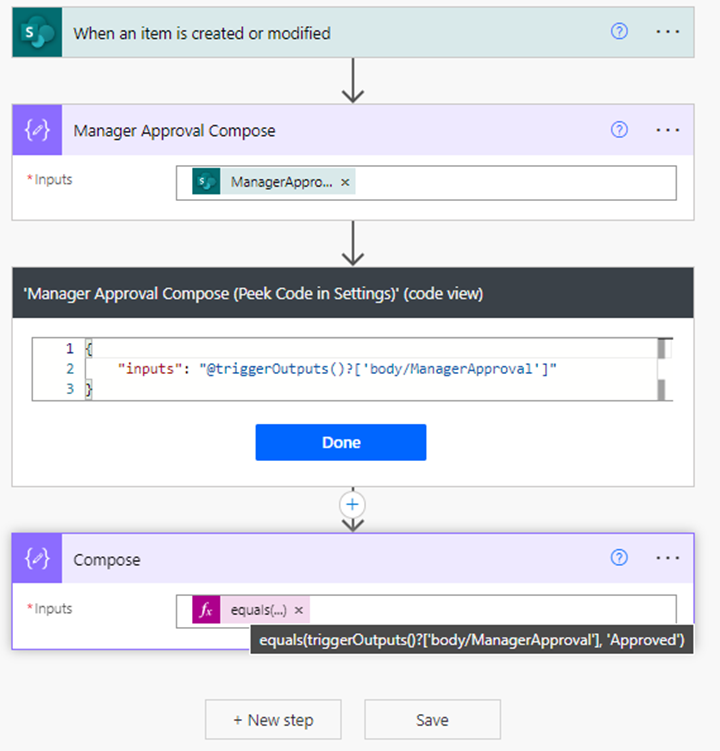
Task: Insert a new step with plus icon
Action: (352, 502)
